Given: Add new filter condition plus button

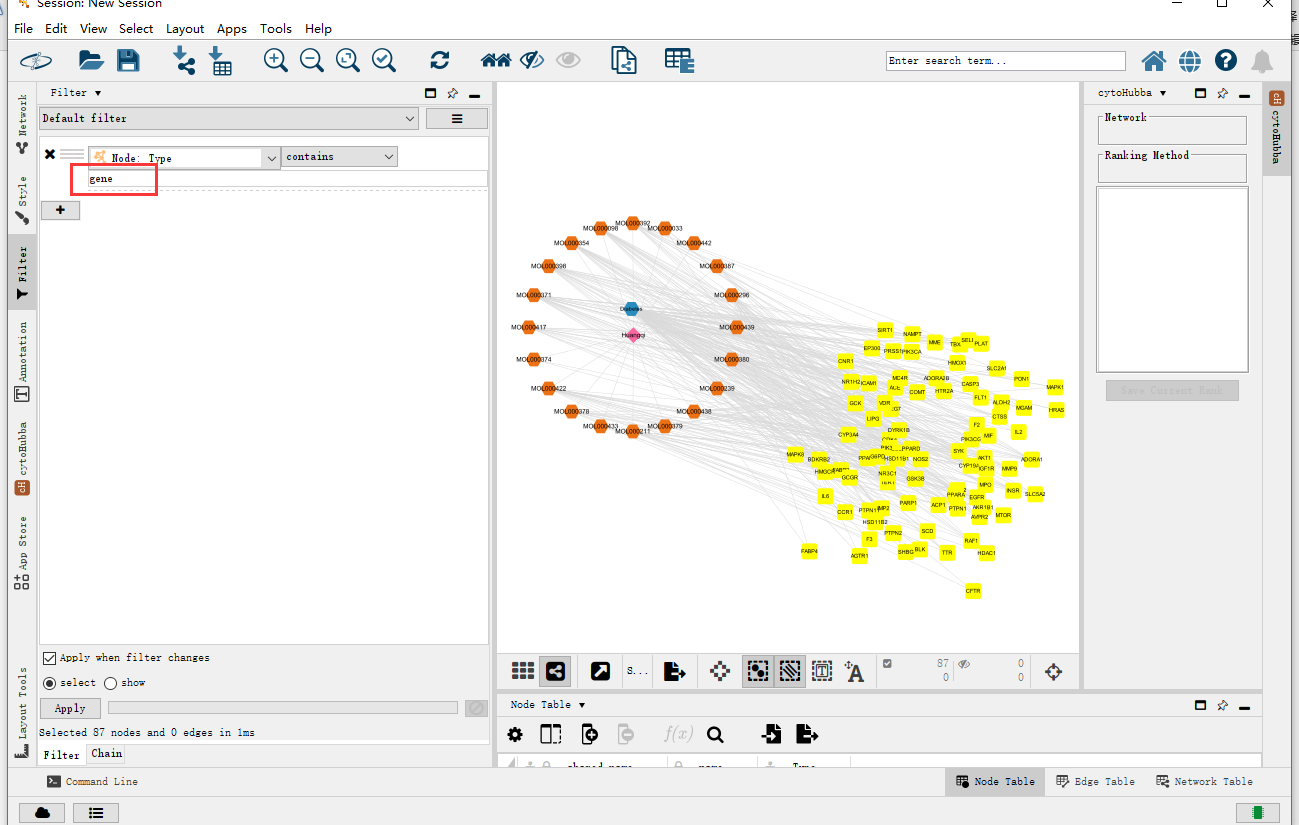Looking at the screenshot, I should pos(60,210).
